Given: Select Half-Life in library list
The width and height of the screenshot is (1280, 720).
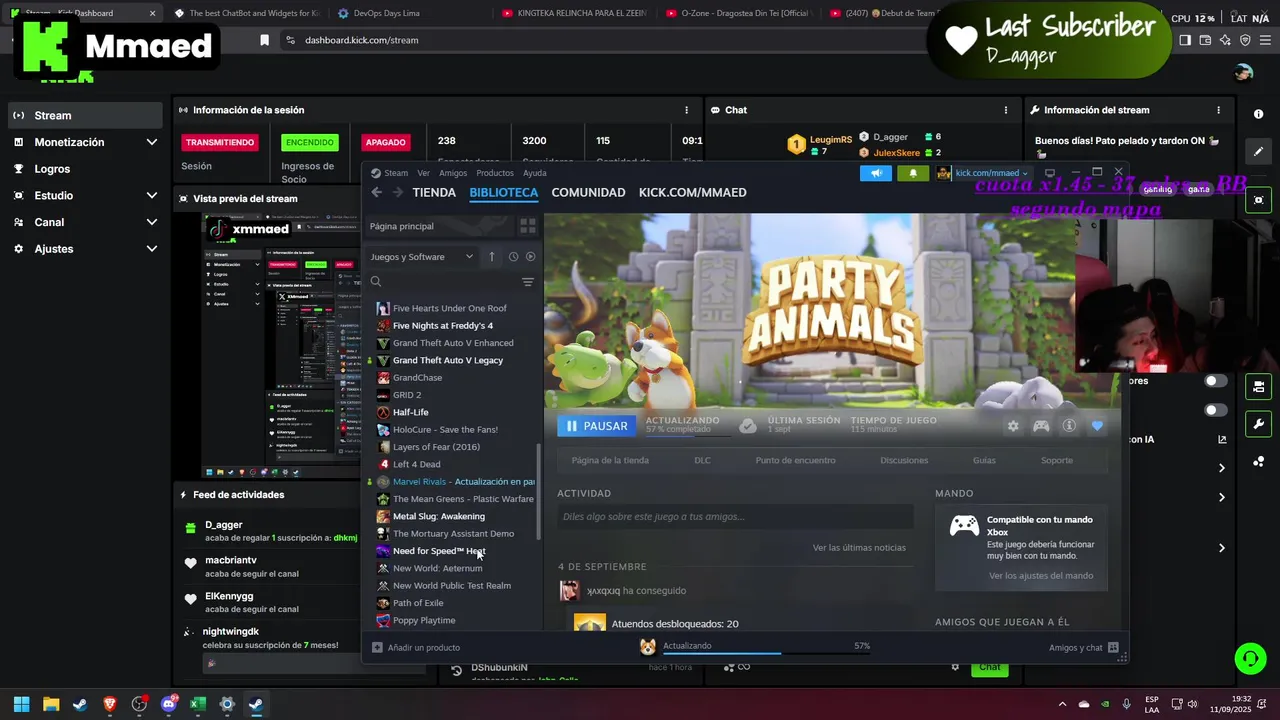Looking at the screenshot, I should (410, 412).
